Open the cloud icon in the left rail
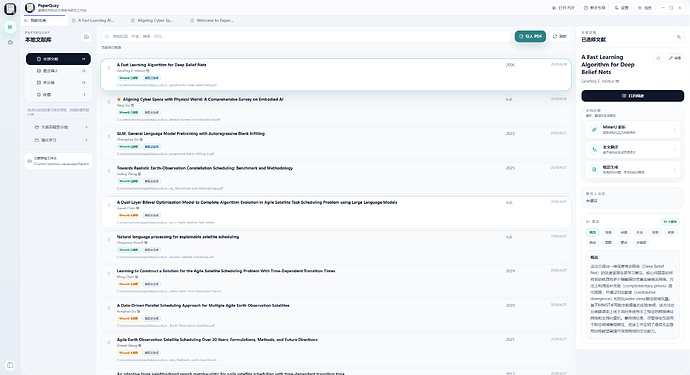This screenshot has height=375, width=690. (x=10, y=42)
